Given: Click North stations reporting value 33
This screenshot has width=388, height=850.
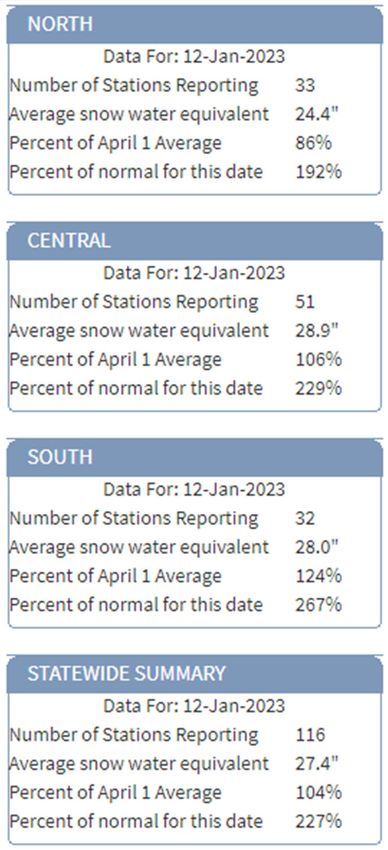Looking at the screenshot, I should [x=305, y=85].
